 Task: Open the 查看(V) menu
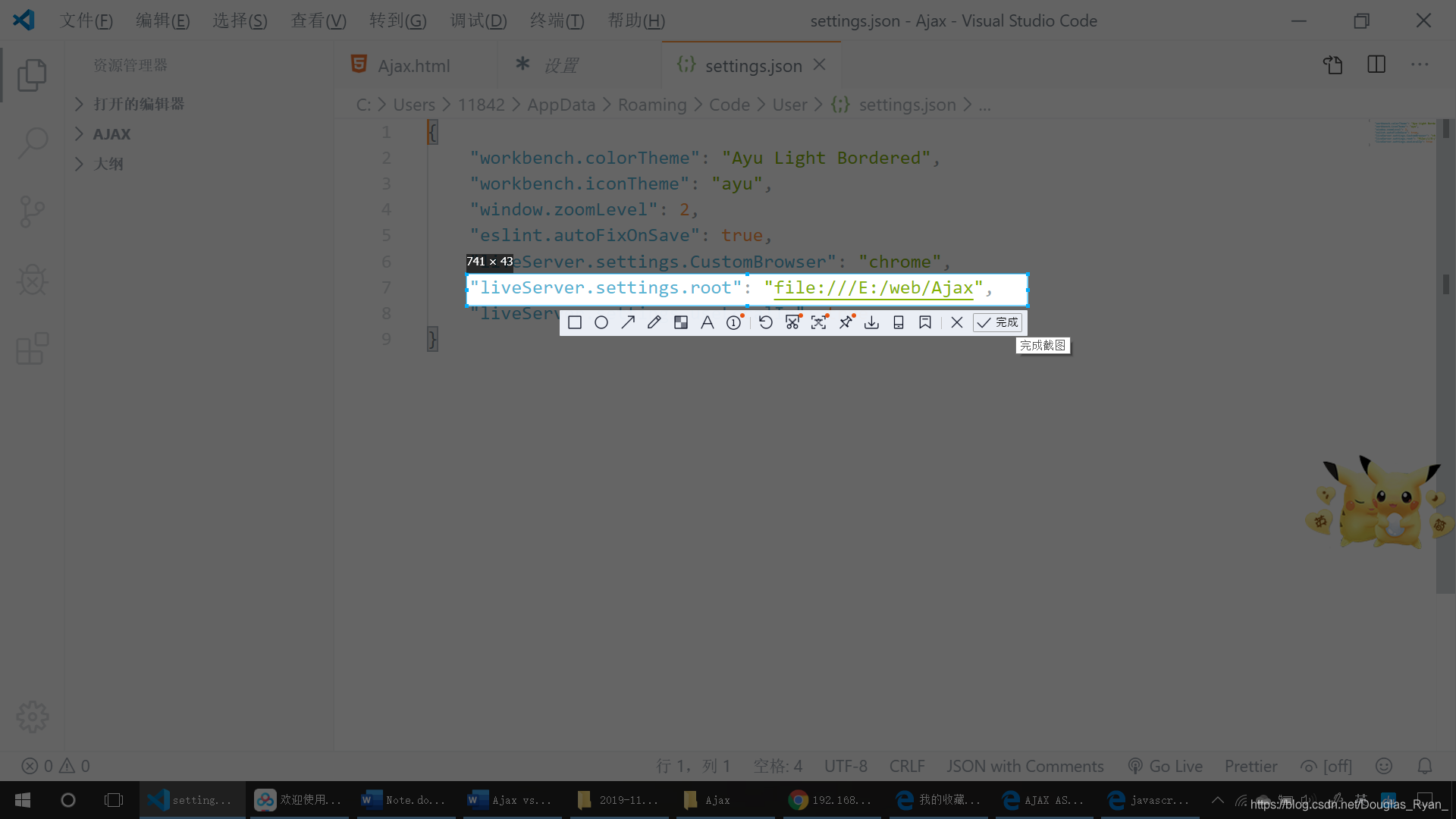318,20
